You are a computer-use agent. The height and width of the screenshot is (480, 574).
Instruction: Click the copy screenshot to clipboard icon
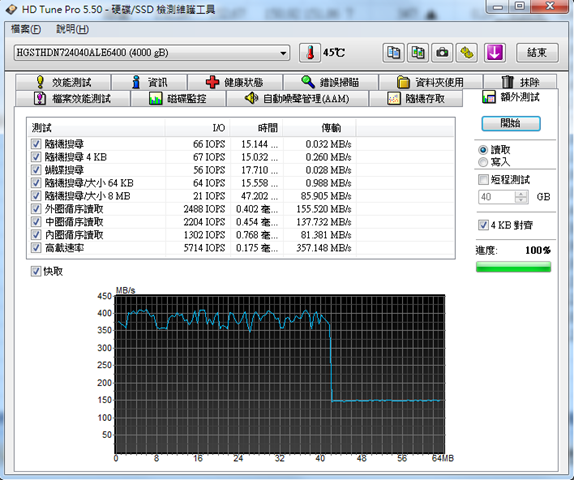[418, 53]
